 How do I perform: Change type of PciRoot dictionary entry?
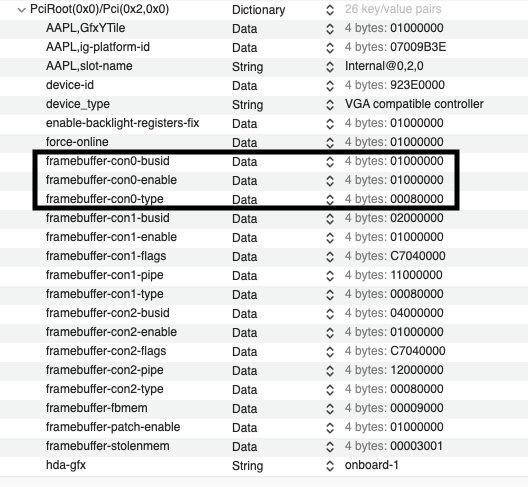click(x=330, y=10)
